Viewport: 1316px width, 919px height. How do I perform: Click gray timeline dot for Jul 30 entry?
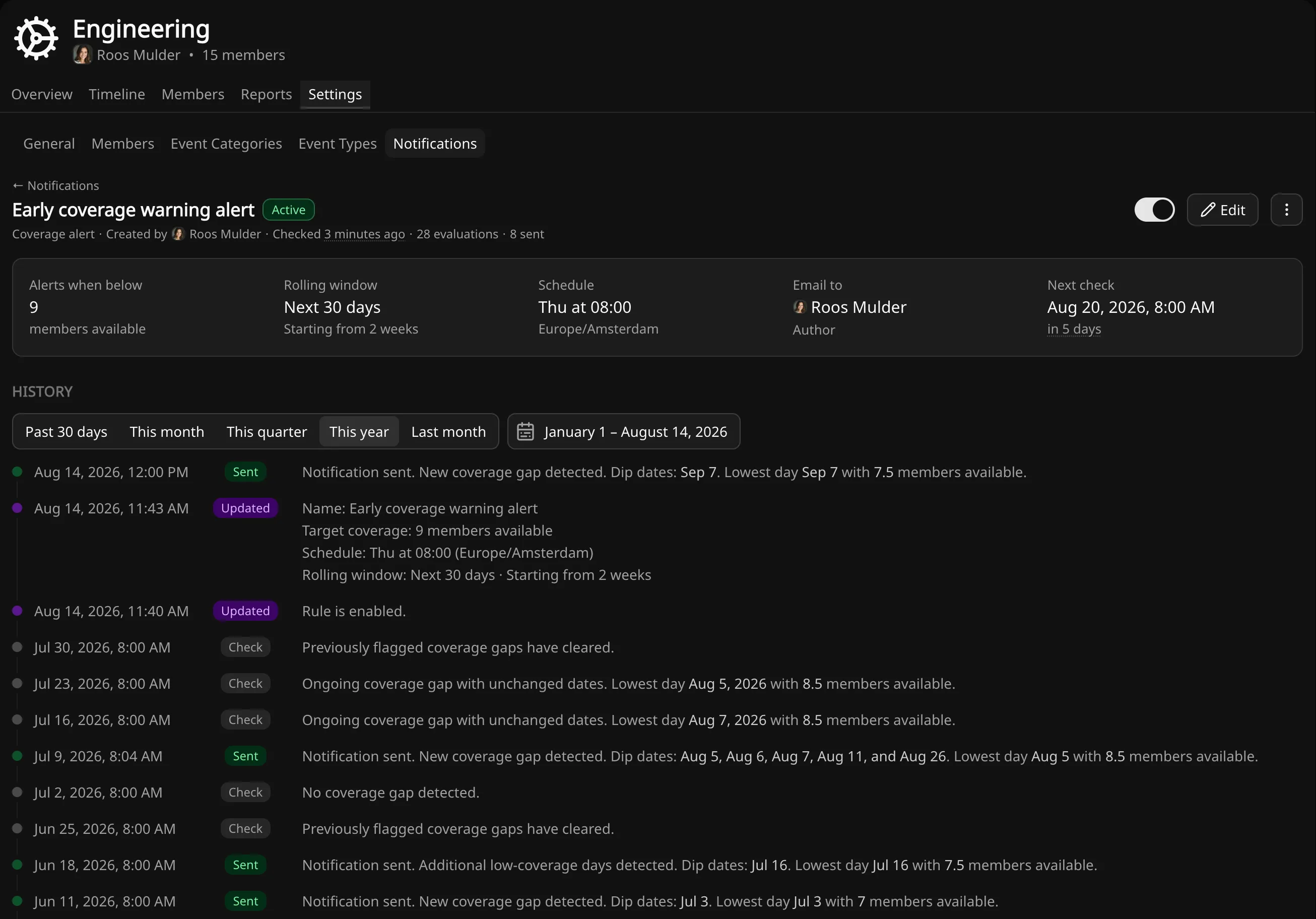pos(17,647)
